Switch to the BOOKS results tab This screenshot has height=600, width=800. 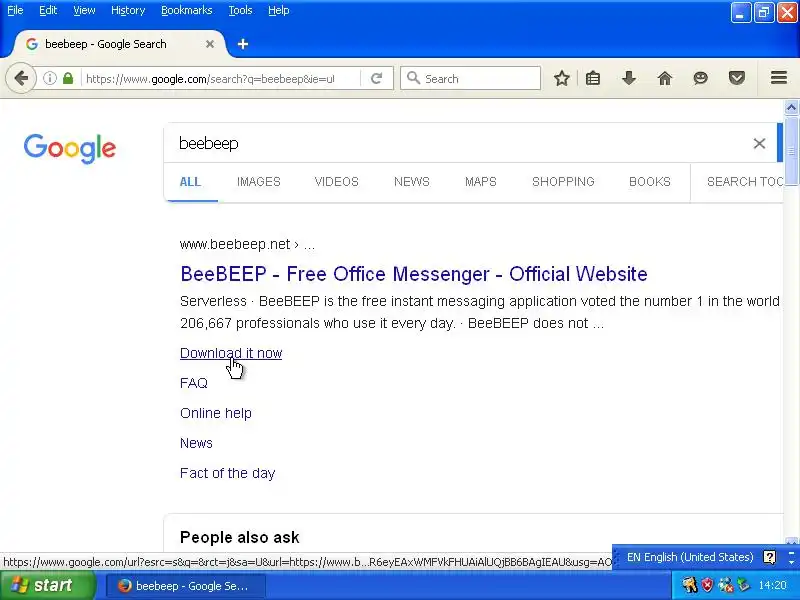click(649, 182)
